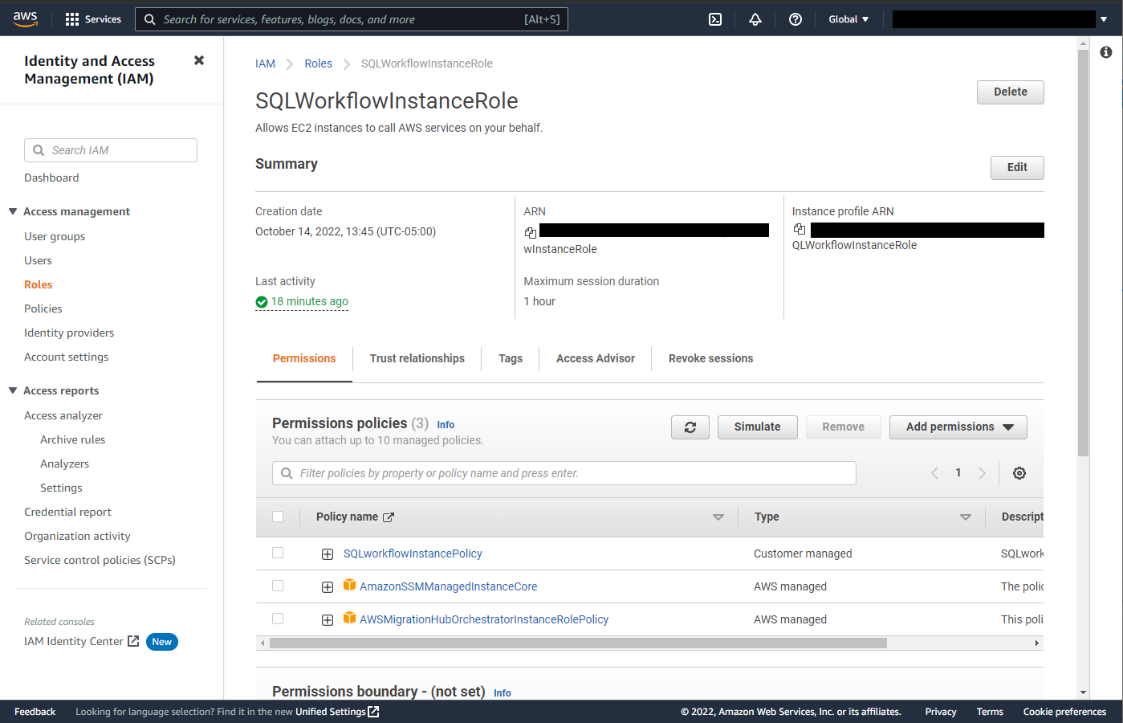The height and width of the screenshot is (723, 1123).
Task: Click the magnifier in top search bar
Action: point(150,19)
